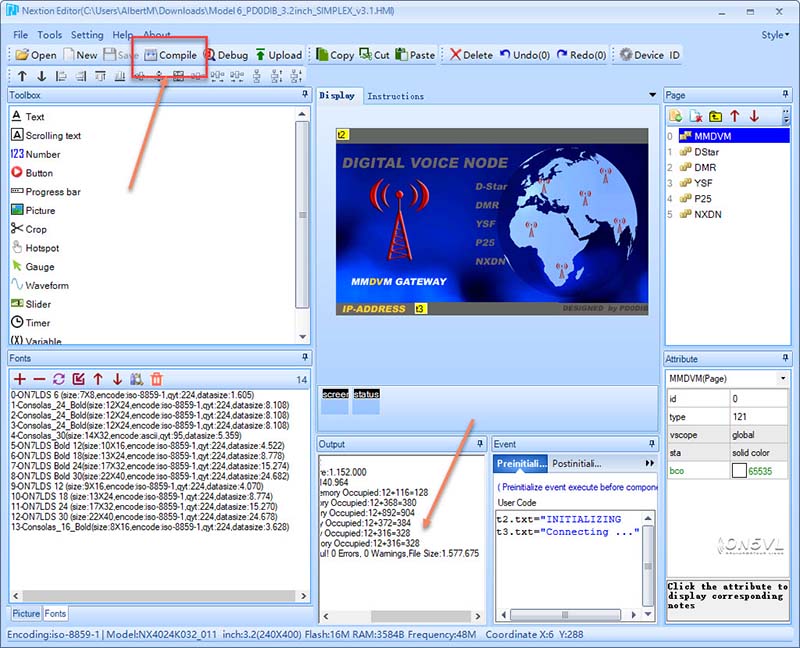Move the font up in the Fonts panel
Viewport: 800px width, 648px height.
click(98, 379)
